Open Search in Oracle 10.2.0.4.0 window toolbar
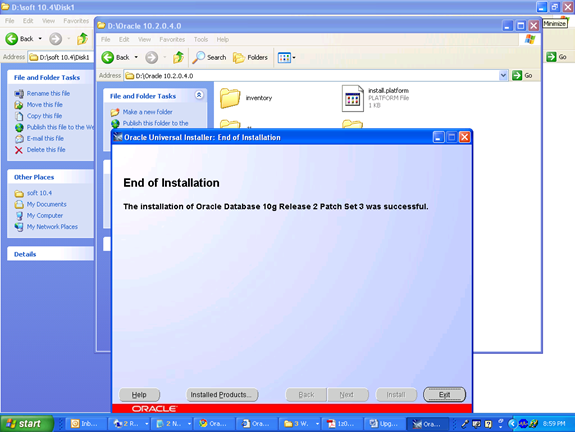 point(209,57)
